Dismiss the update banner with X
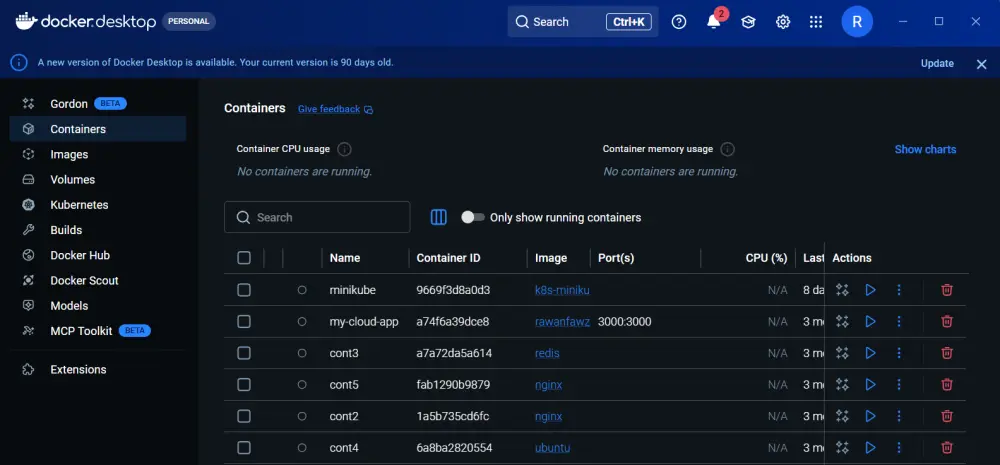Screen dimensions: 1000x465 982,64
